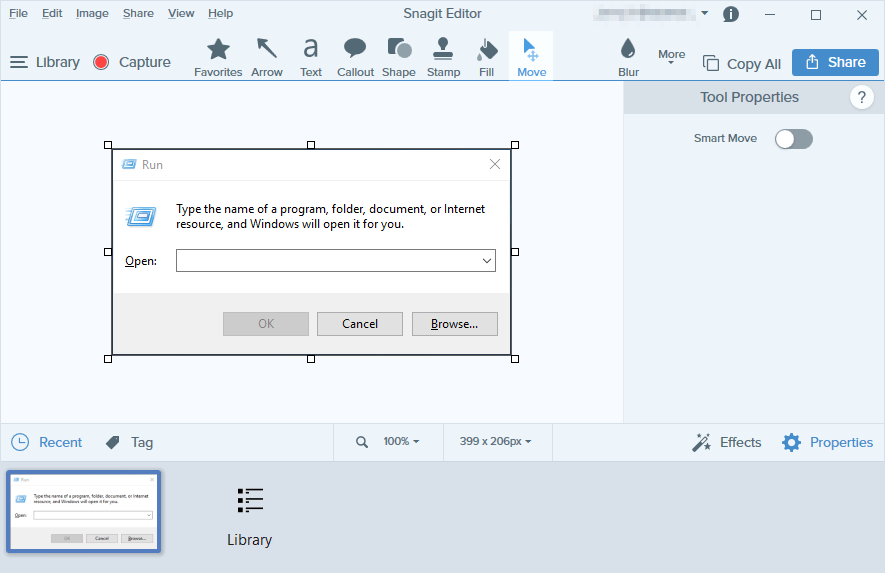Select the Shape tool
885x573 pixels.
point(398,56)
